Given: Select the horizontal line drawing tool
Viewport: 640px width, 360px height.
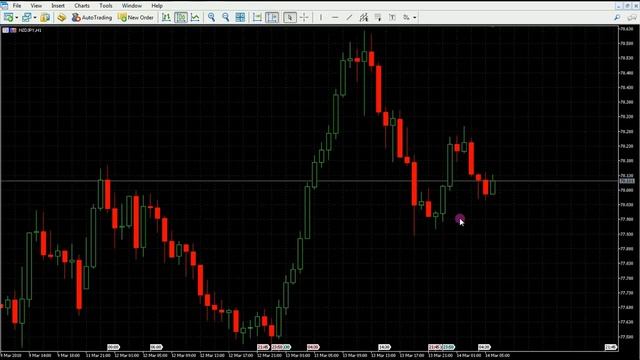Looking at the screenshot, I should 335,17.
